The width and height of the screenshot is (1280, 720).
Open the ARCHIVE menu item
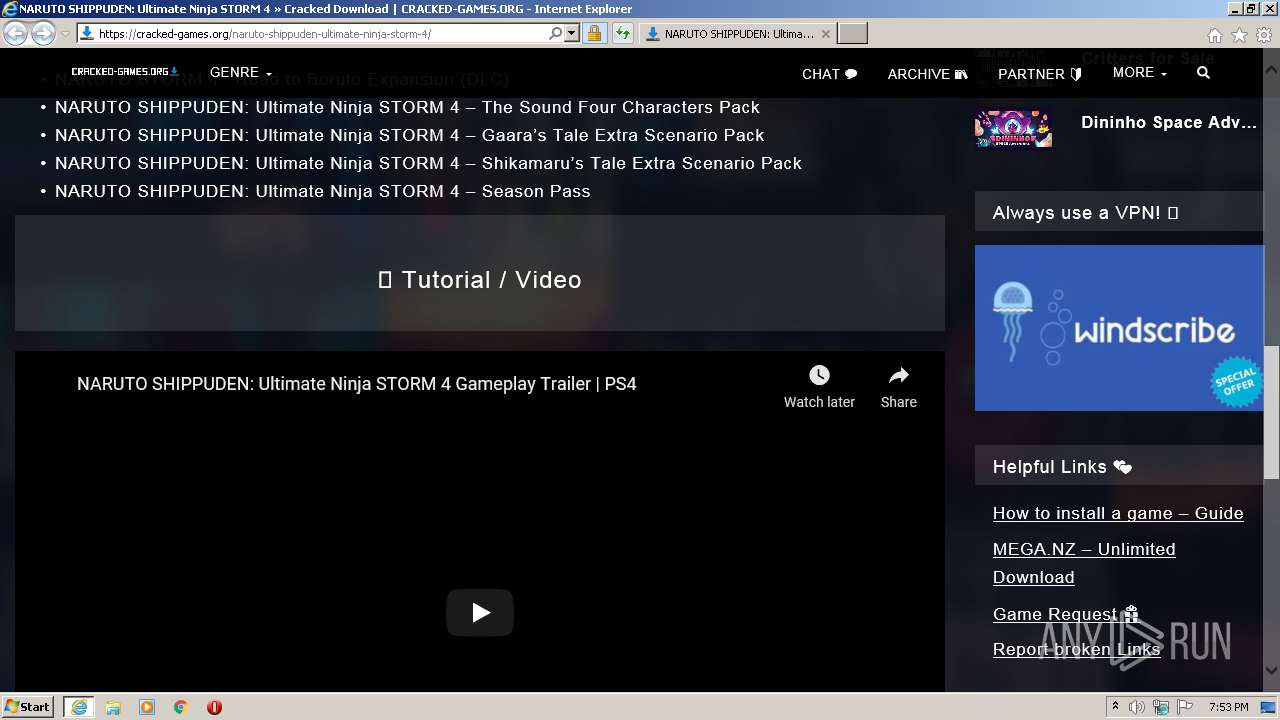pyautogui.click(x=927, y=74)
